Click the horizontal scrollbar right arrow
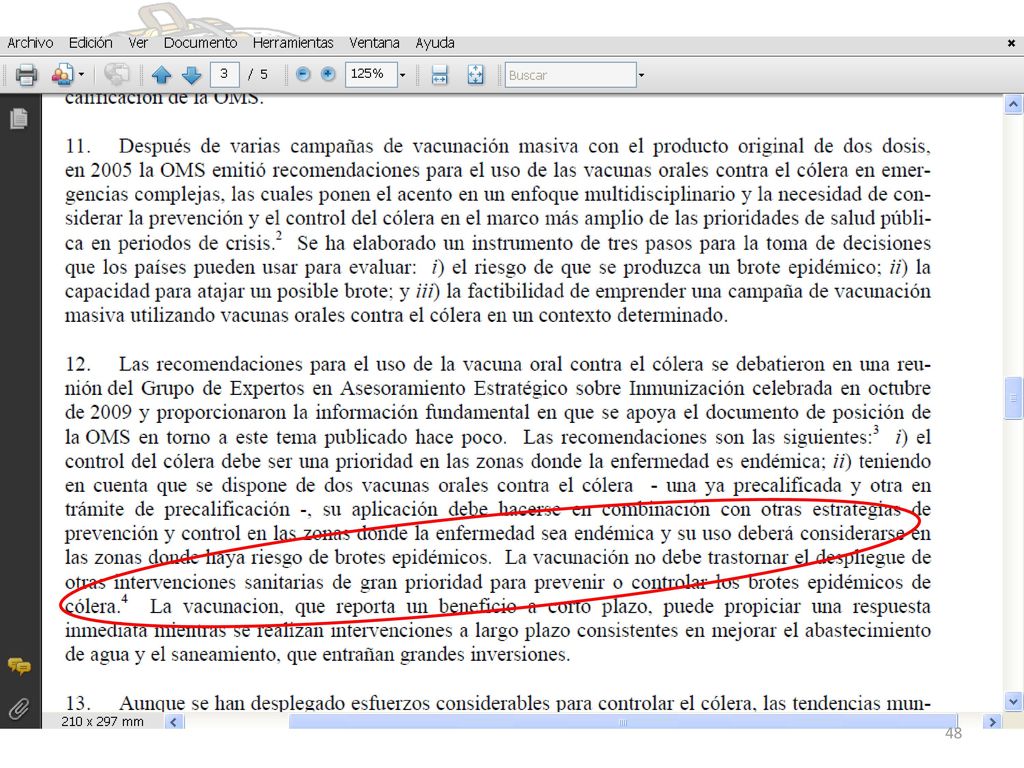1024x768 pixels. (992, 722)
